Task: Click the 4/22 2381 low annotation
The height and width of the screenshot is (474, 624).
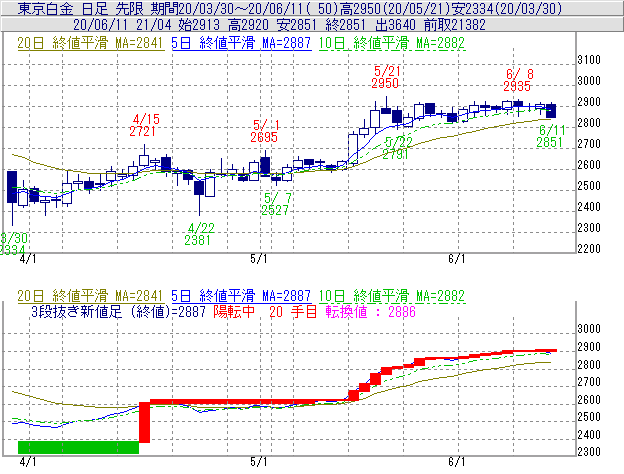Action: [x=199, y=234]
